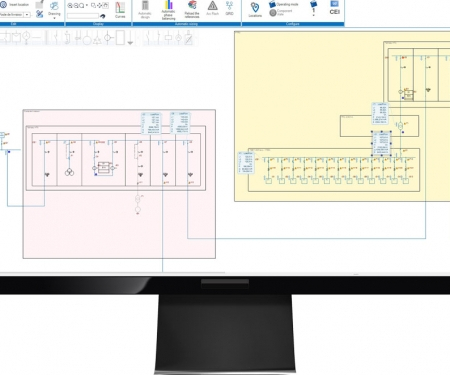
Task: Click the display search input field
Action: tap(83, 16)
